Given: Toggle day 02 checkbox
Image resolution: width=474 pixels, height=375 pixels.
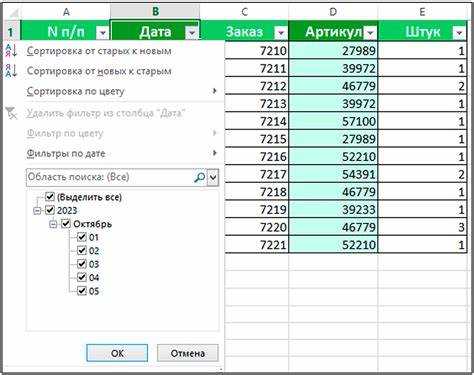Looking at the screenshot, I should pyautogui.click(x=82, y=250).
